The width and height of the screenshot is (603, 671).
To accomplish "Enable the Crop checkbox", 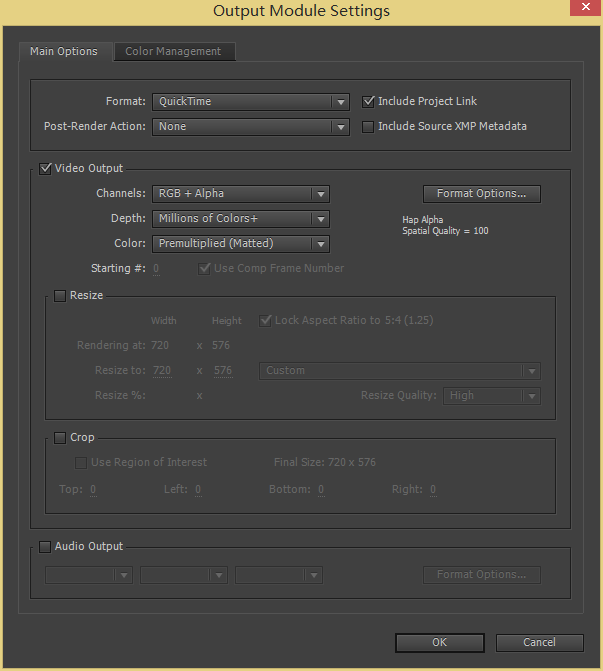I will [60, 438].
